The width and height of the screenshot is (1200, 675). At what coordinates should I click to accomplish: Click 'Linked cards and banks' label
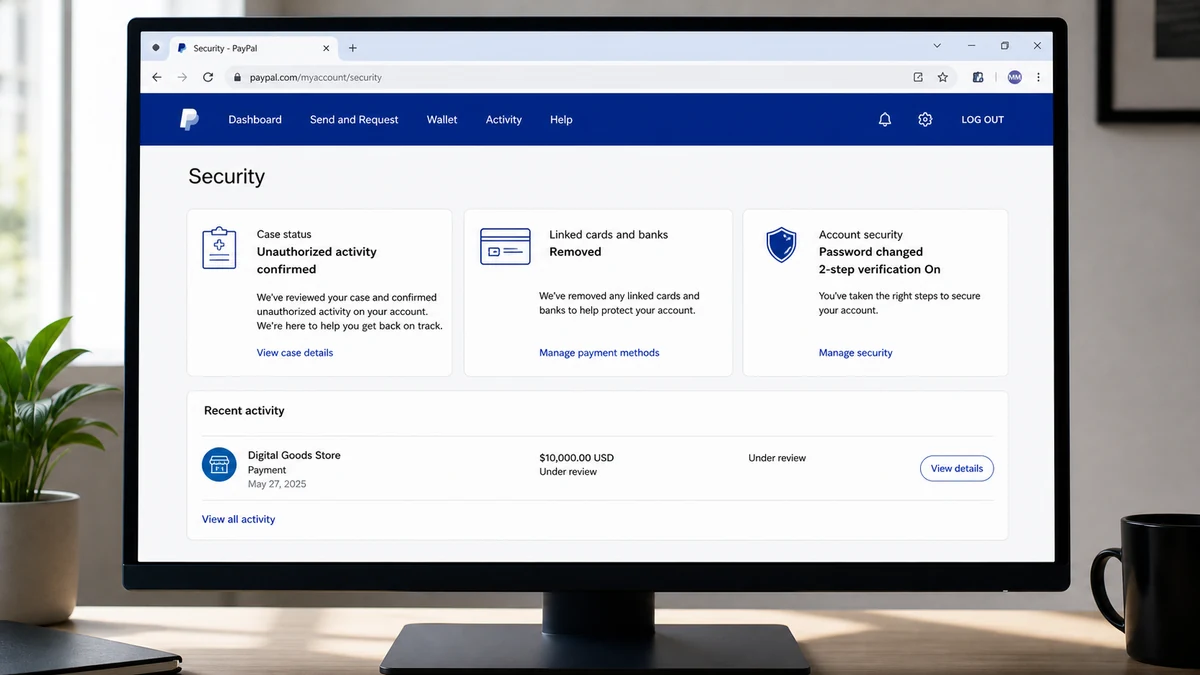[x=608, y=234]
